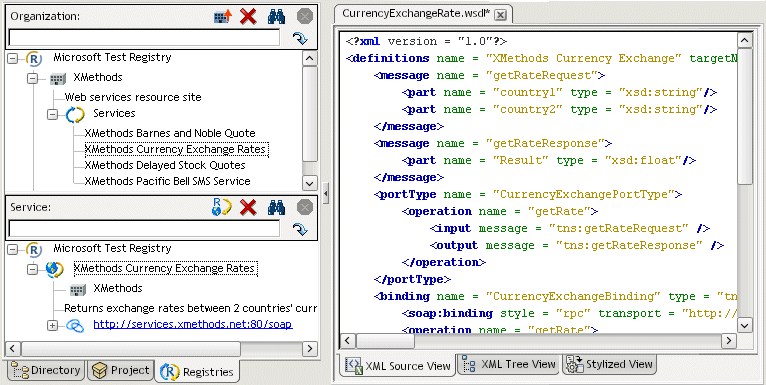The image size is (766, 385).
Task: Click the go arrow beside Organization search field
Action: [299, 38]
